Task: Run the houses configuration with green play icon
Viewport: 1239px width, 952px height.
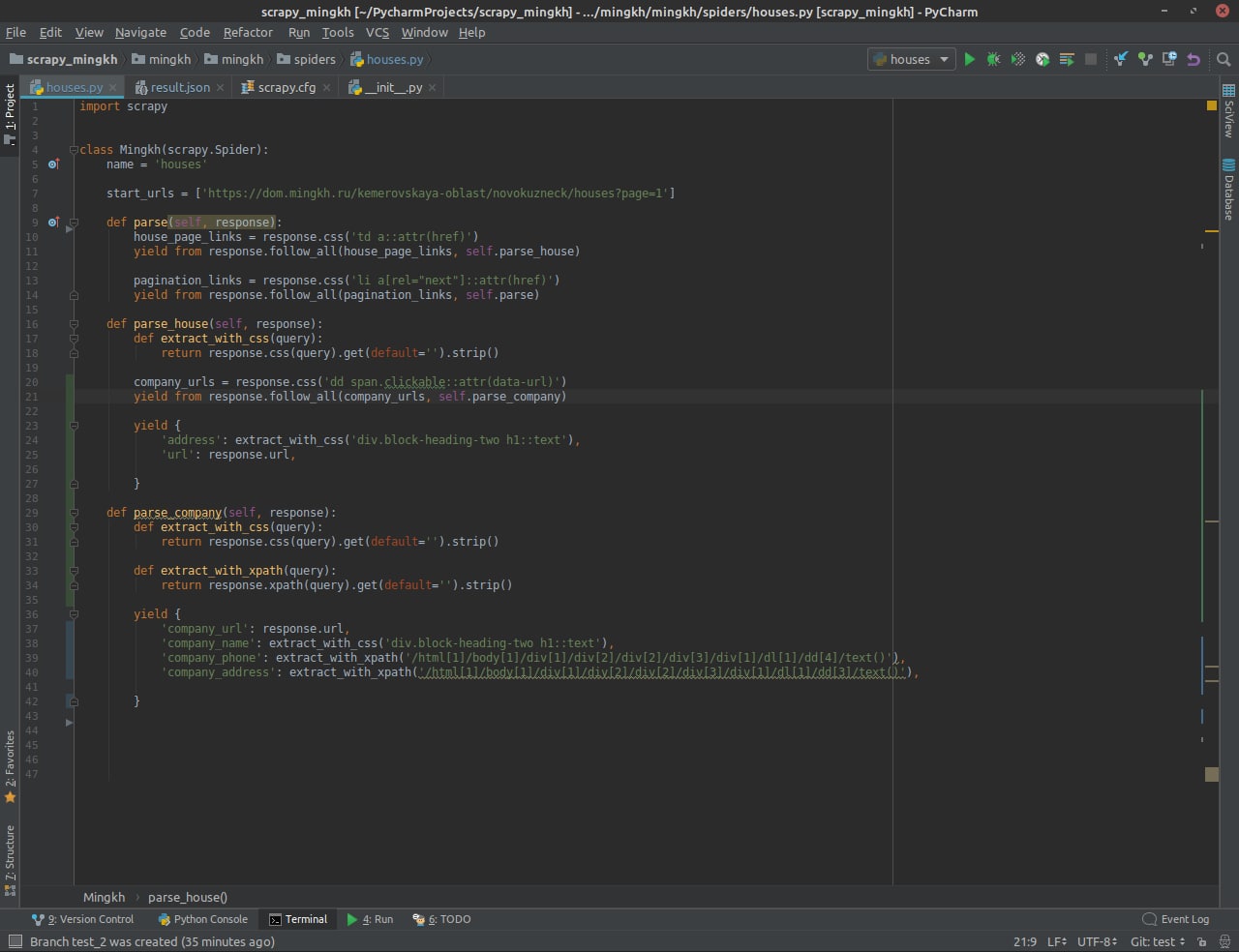Action: 969,59
